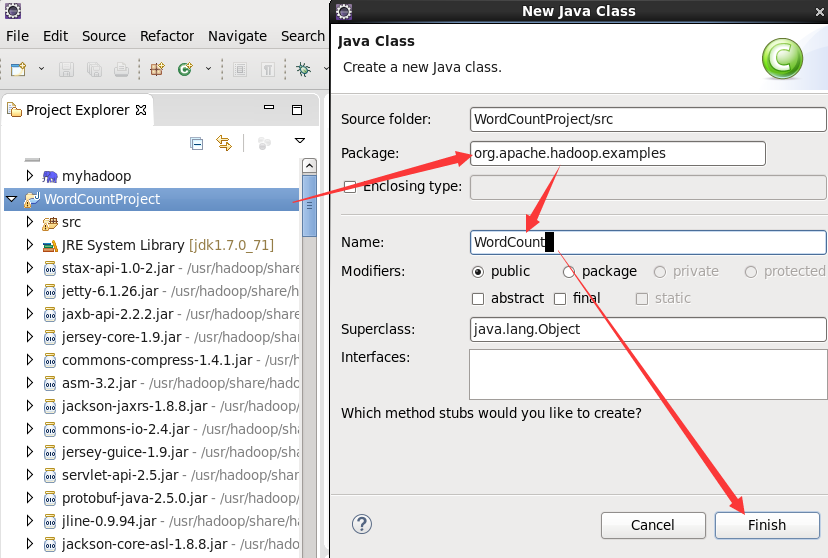Select the public modifier radio button

(477, 272)
